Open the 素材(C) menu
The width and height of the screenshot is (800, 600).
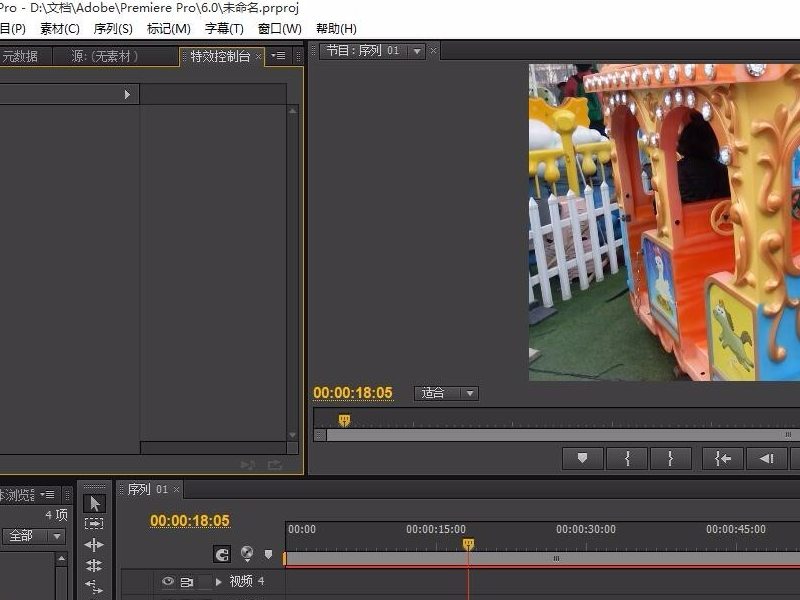click(60, 29)
